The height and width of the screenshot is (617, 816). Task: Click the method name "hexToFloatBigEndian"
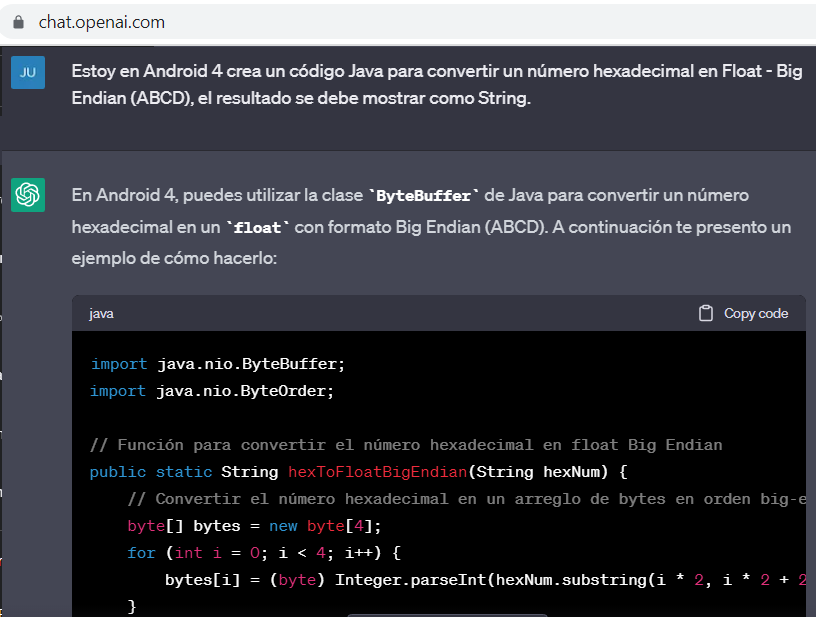coord(377,472)
